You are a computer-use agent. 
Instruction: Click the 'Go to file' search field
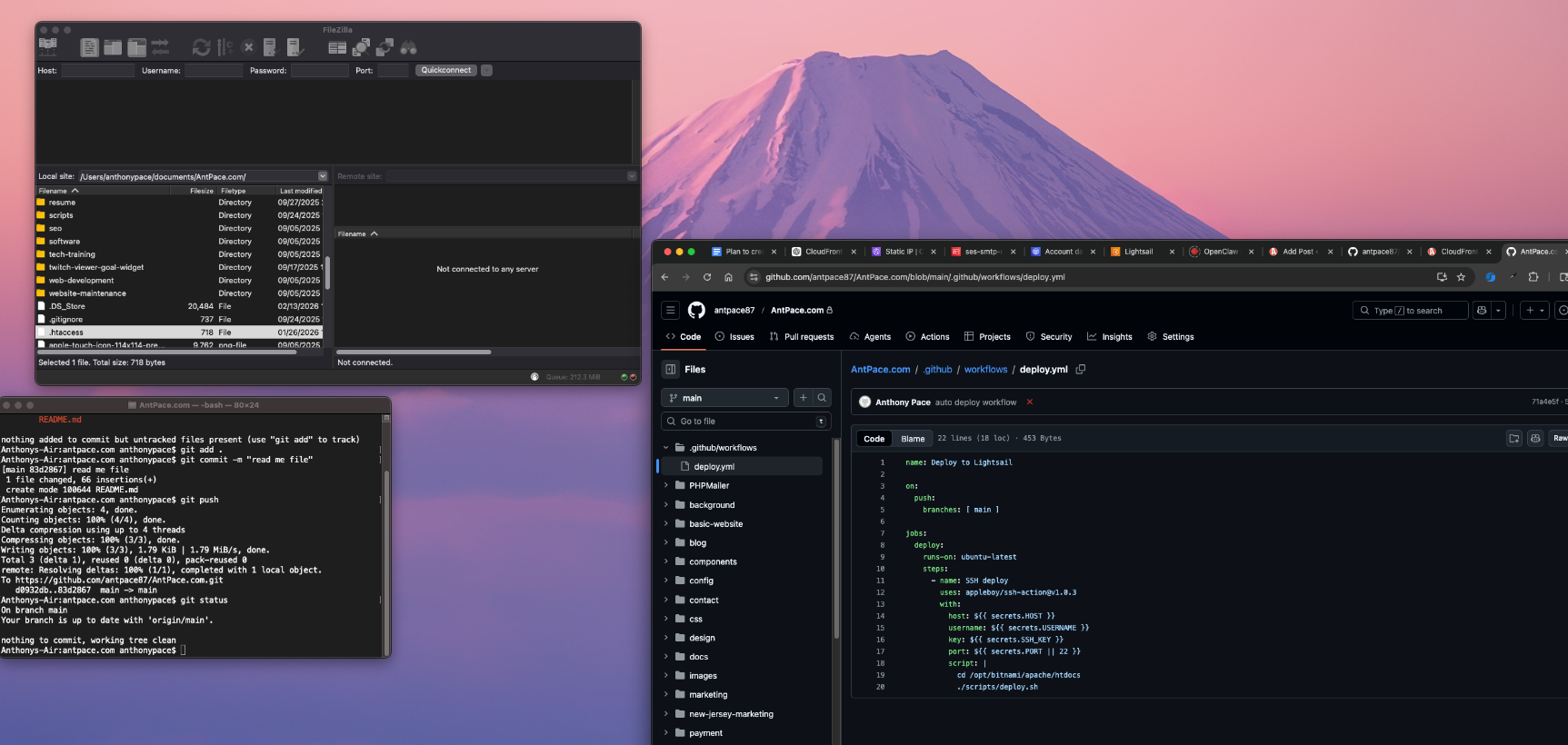(x=745, y=422)
